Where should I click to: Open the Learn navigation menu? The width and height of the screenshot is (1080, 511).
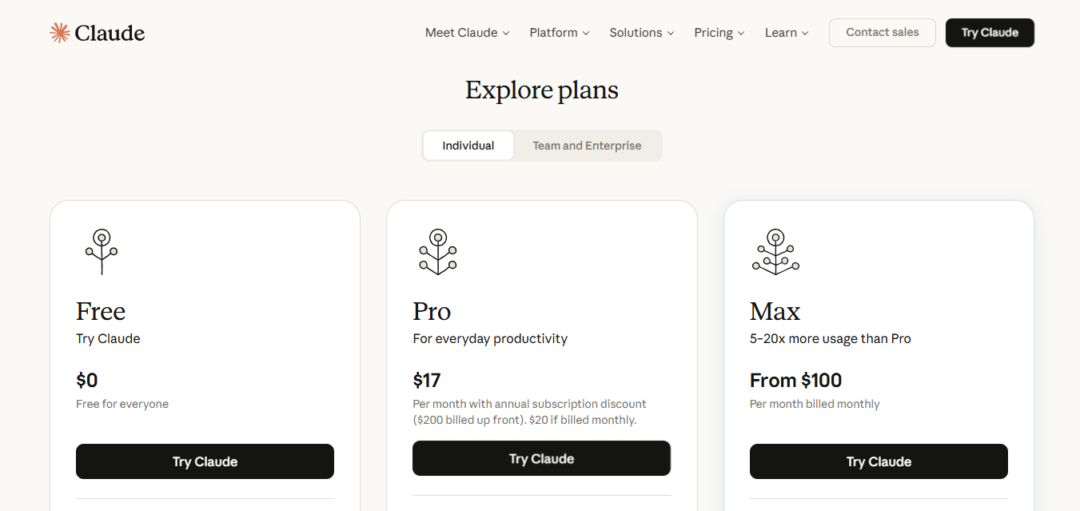coord(786,33)
